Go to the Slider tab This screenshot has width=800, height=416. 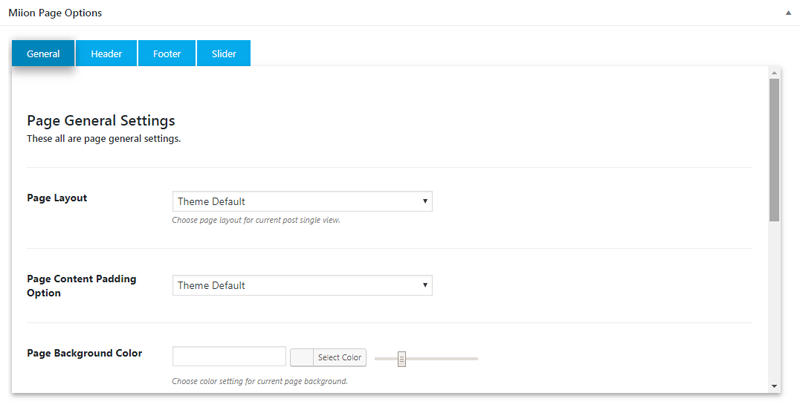coord(224,54)
